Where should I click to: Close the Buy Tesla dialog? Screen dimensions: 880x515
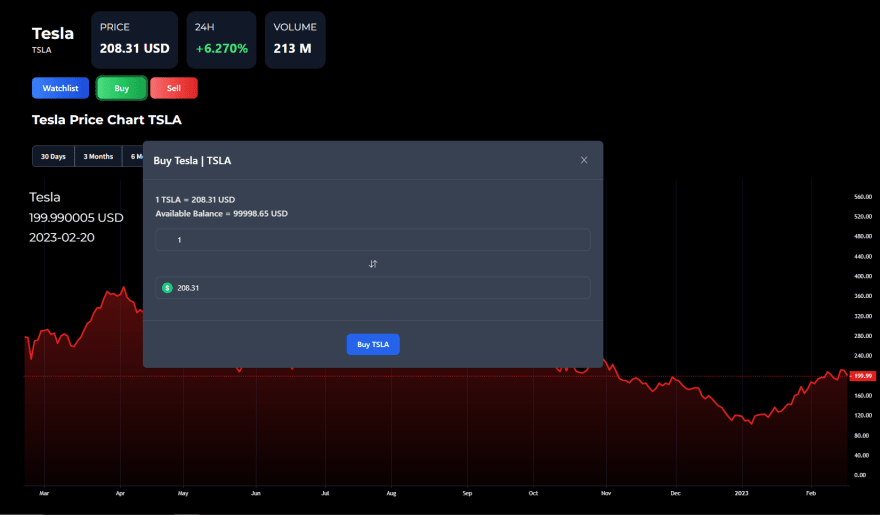click(x=584, y=160)
